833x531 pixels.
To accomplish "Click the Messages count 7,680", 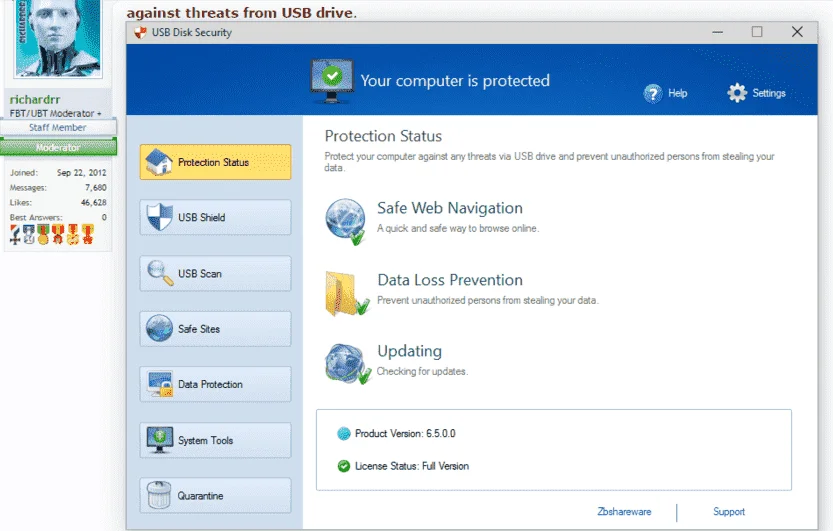I will tap(96, 187).
